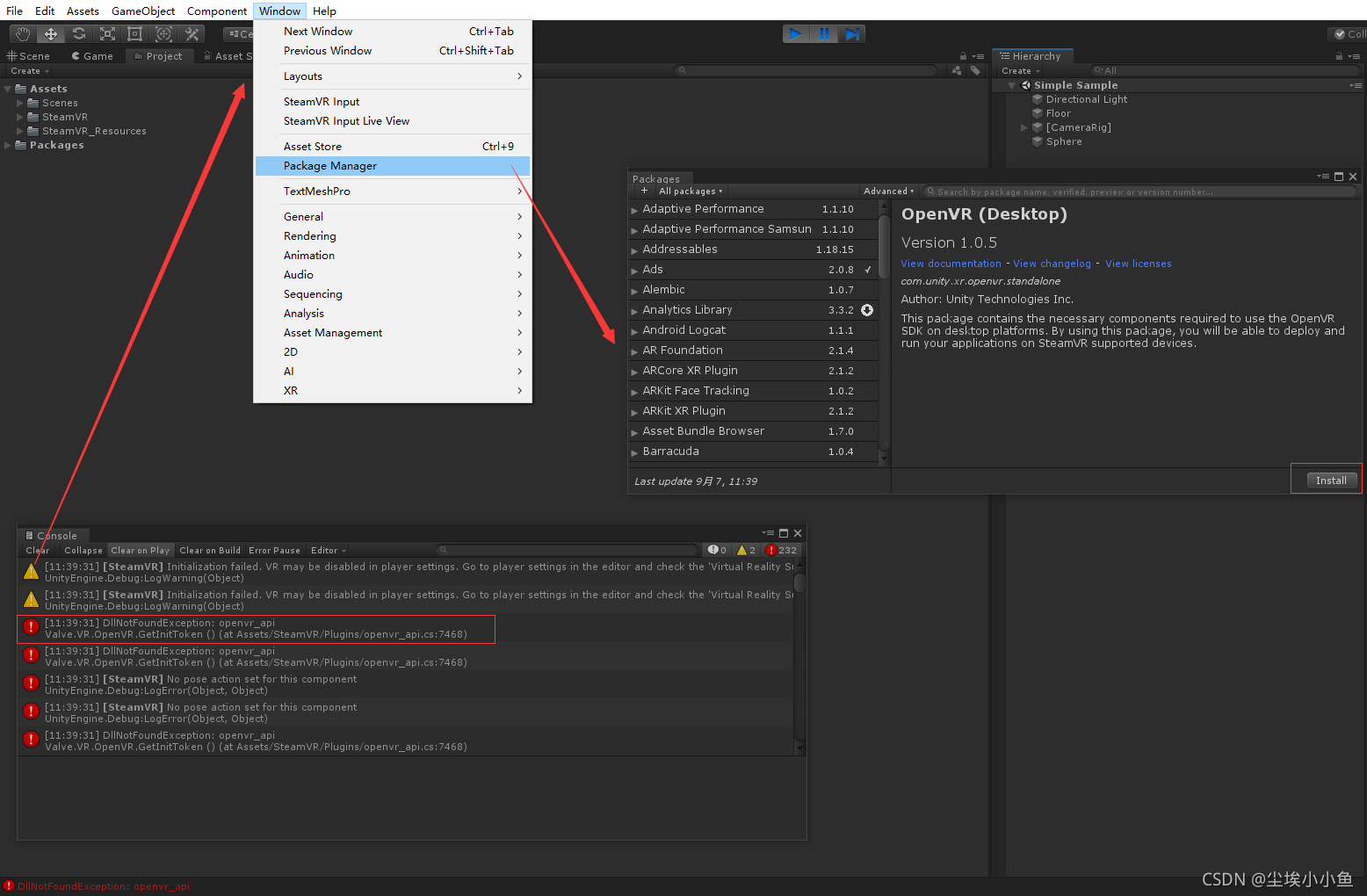Pause the game with the pause button

(x=824, y=34)
